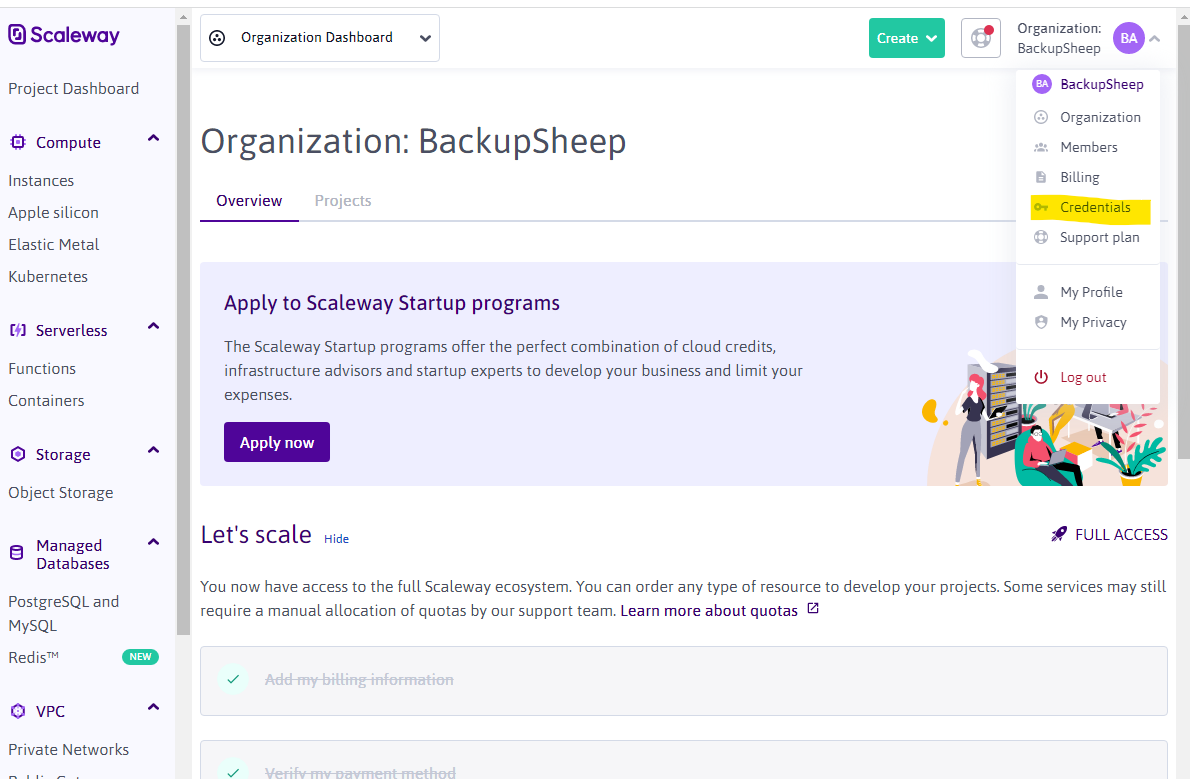Open Object Storage
The image size is (1190, 779).
pos(61,493)
